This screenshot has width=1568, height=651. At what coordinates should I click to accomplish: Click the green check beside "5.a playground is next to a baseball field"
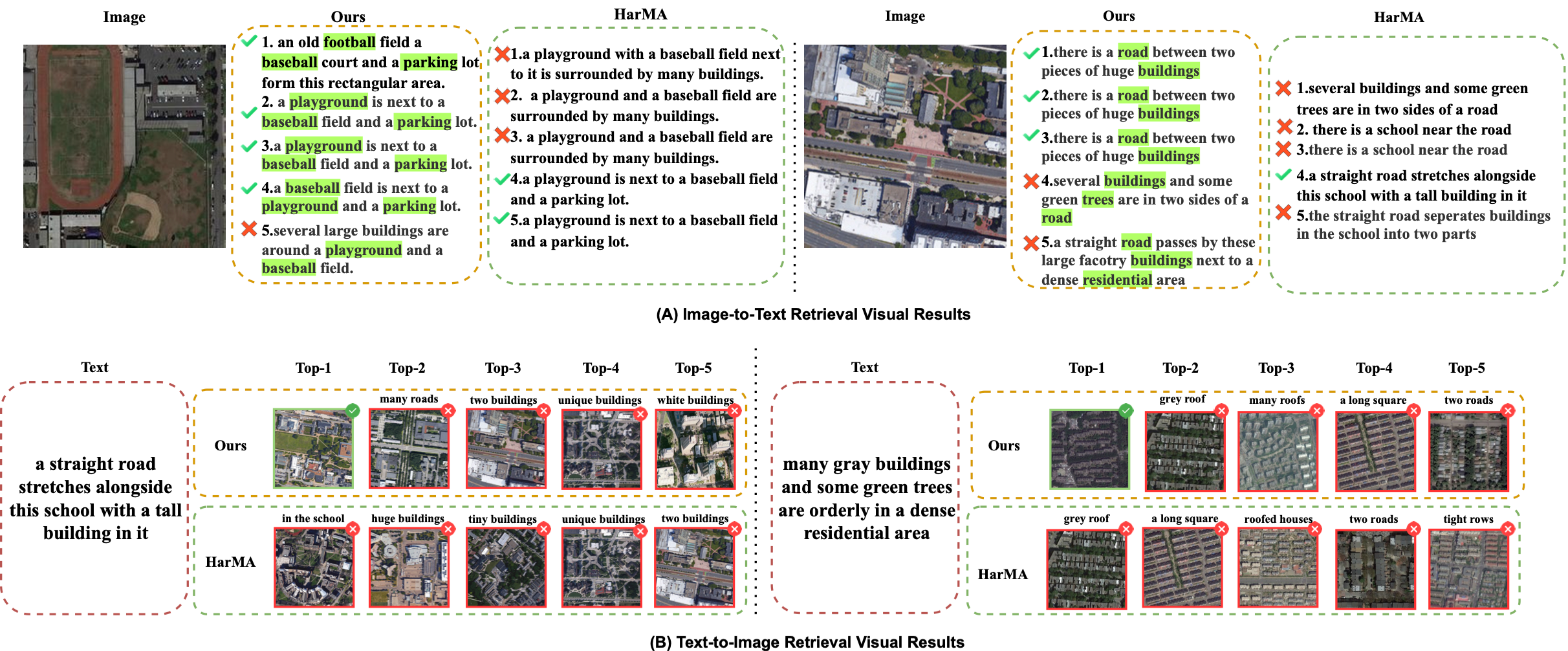click(501, 219)
